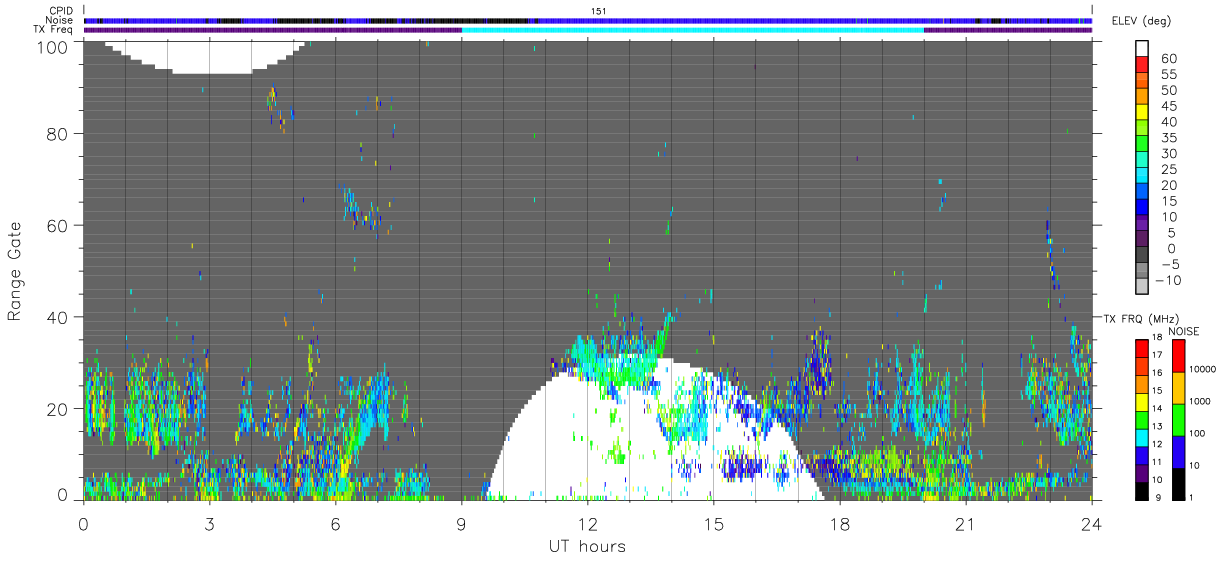Click Range Gate tick label '40'
Viewport: 1228px width, 567px height.
(x=58, y=317)
